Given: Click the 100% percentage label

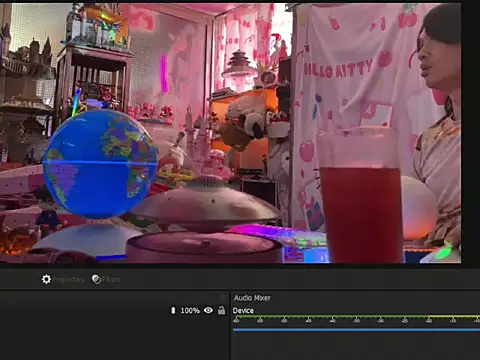Looking at the screenshot, I should pyautogui.click(x=190, y=311).
